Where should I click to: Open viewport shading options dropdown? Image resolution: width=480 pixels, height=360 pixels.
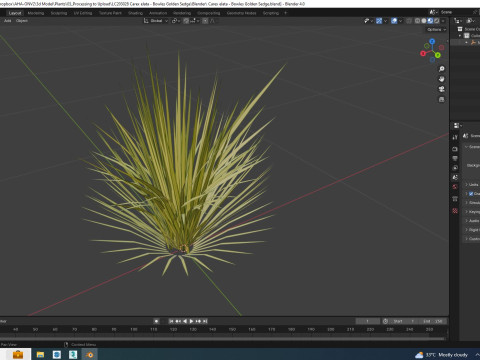(x=443, y=21)
